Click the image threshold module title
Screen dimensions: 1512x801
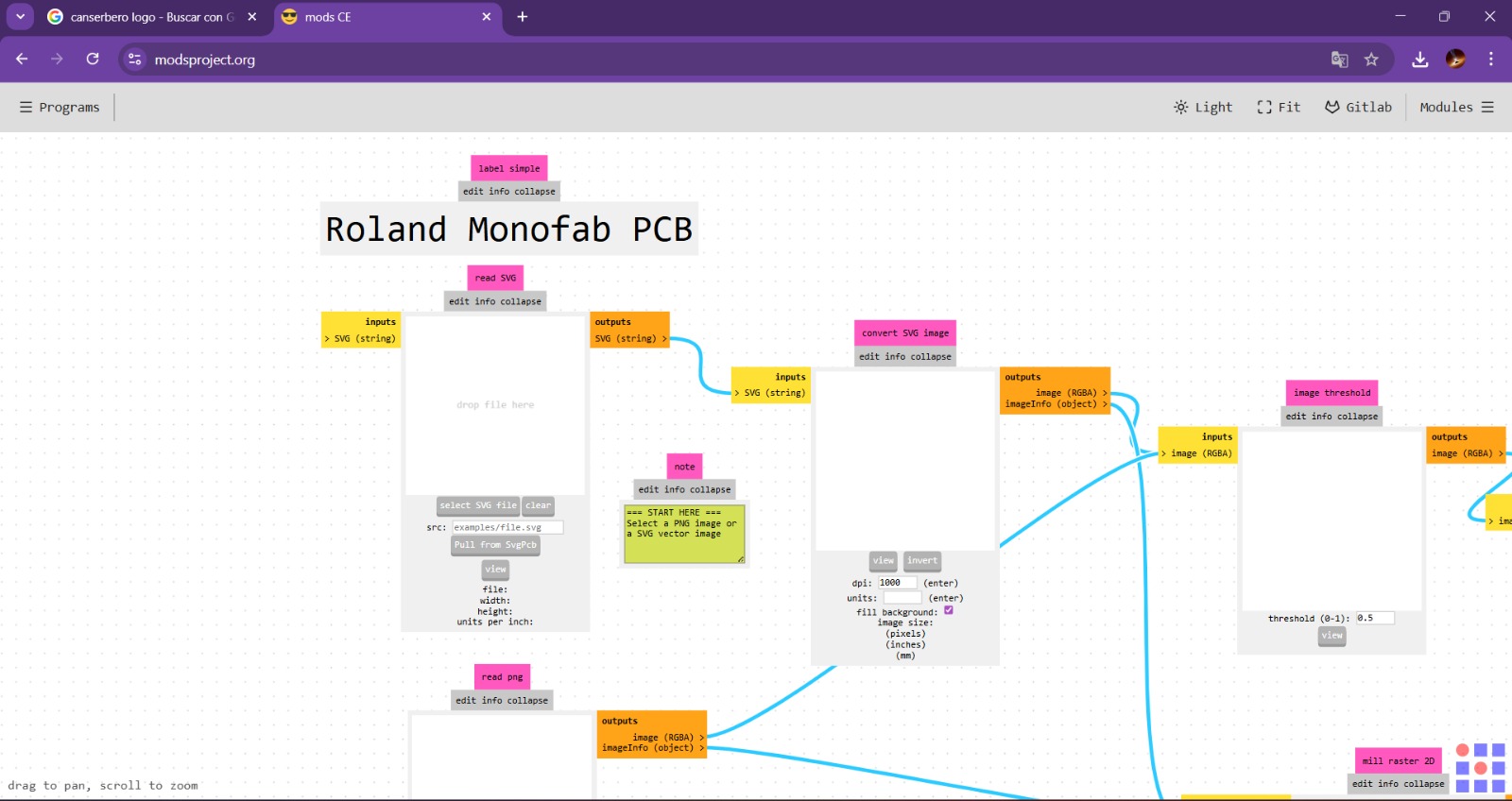1332,393
